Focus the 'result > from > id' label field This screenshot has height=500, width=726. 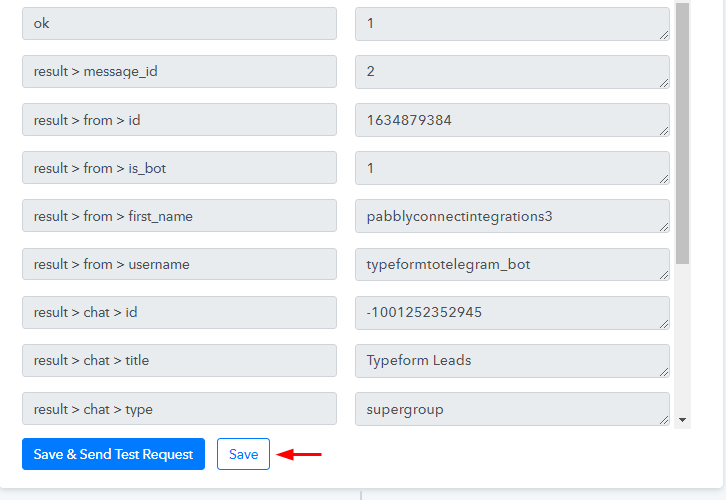coord(179,120)
